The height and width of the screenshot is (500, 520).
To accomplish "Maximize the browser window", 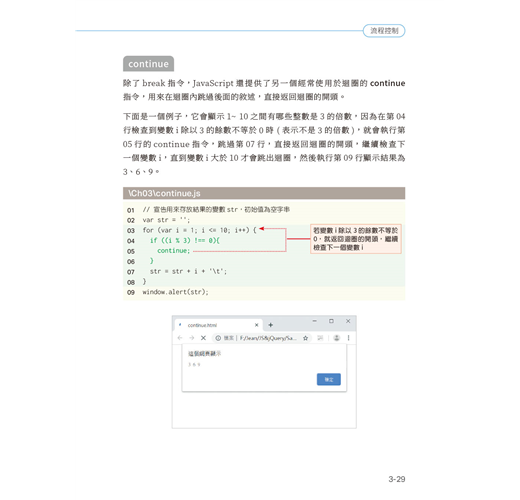I will coord(331,321).
